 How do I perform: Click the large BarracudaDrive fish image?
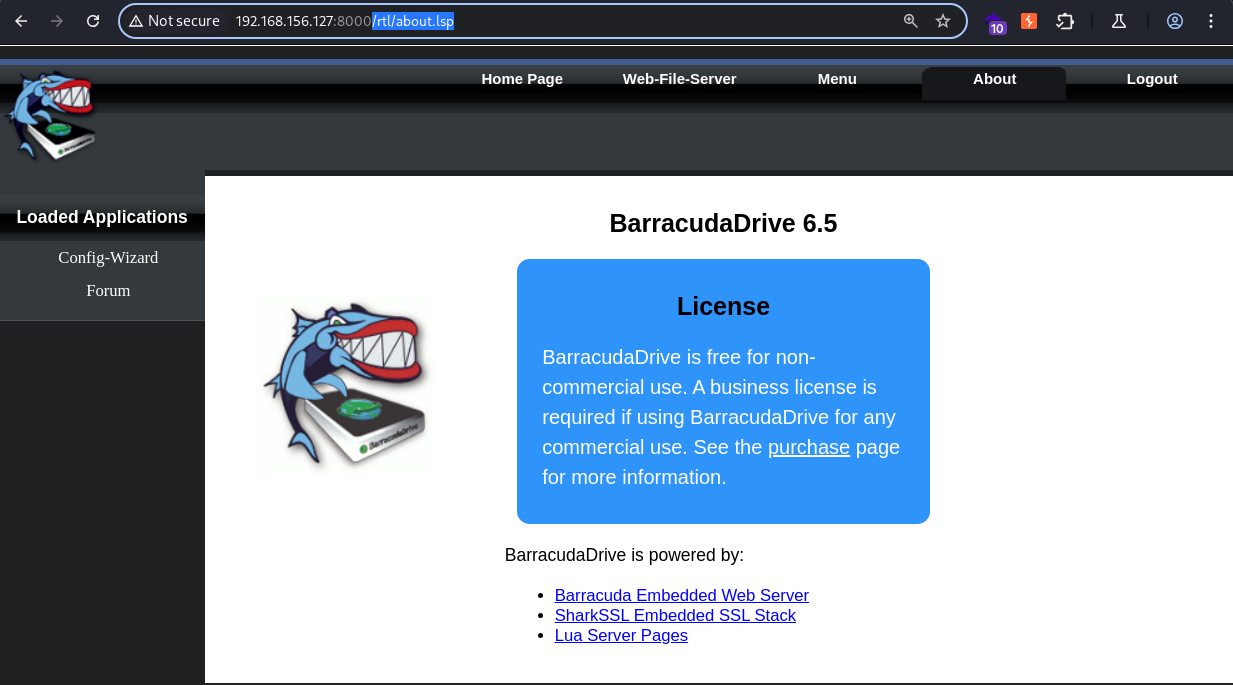(344, 386)
